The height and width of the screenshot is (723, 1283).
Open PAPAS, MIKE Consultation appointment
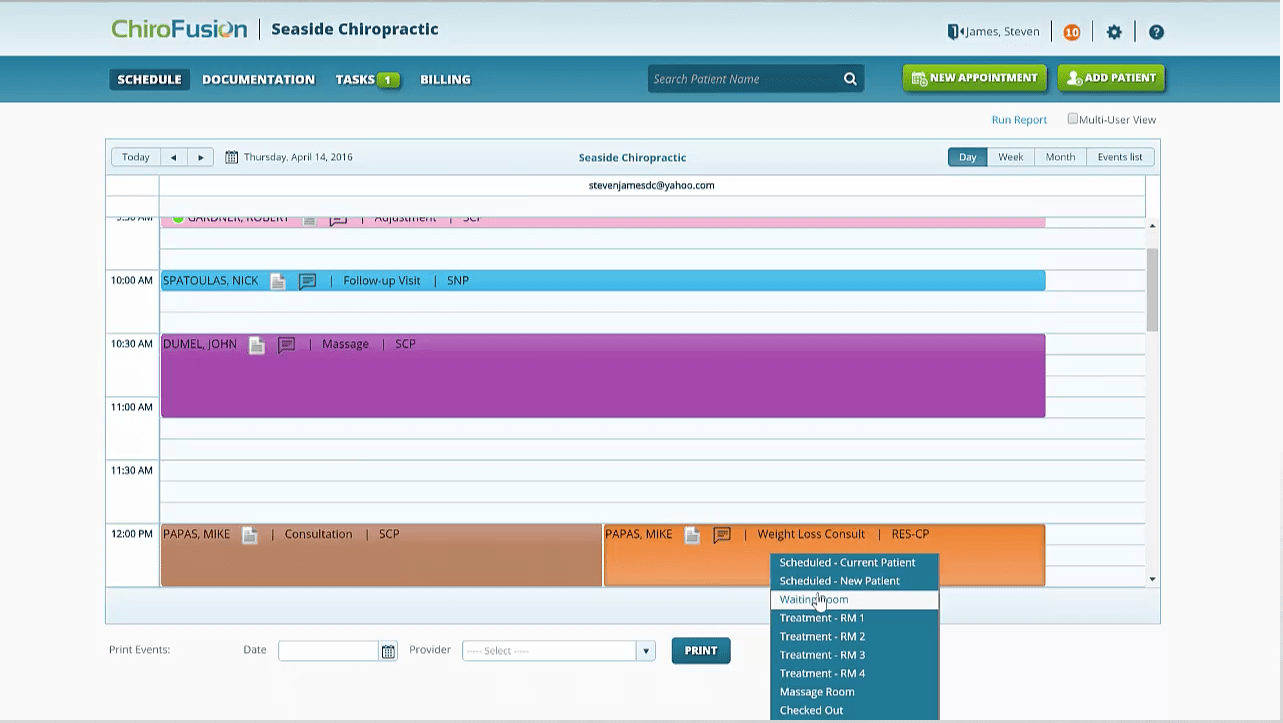[x=381, y=555]
